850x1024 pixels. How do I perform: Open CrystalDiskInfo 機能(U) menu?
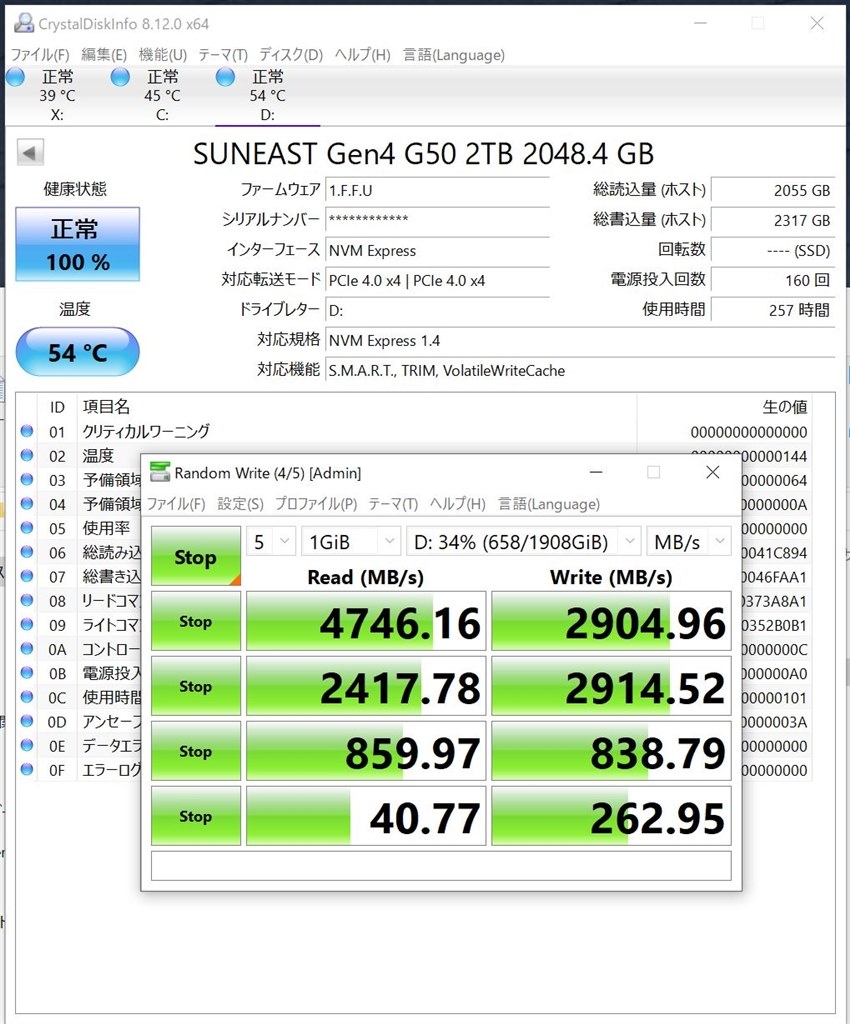pyautogui.click(x=163, y=55)
